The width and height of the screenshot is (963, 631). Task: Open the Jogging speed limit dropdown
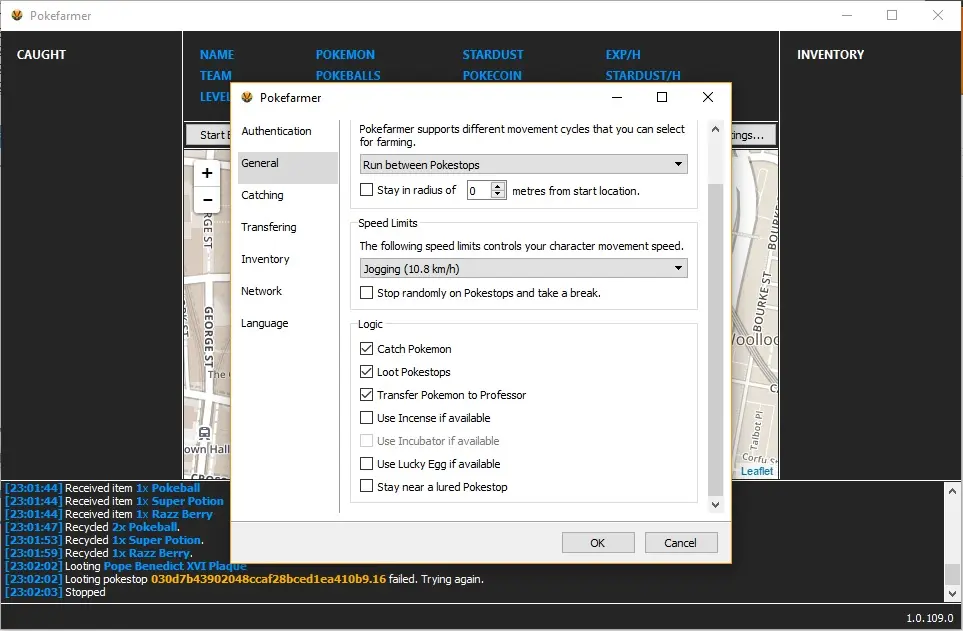click(523, 268)
